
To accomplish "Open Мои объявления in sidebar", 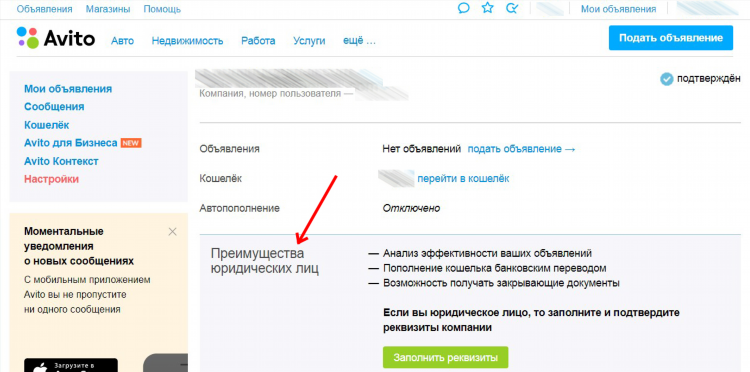I will pyautogui.click(x=68, y=89).
